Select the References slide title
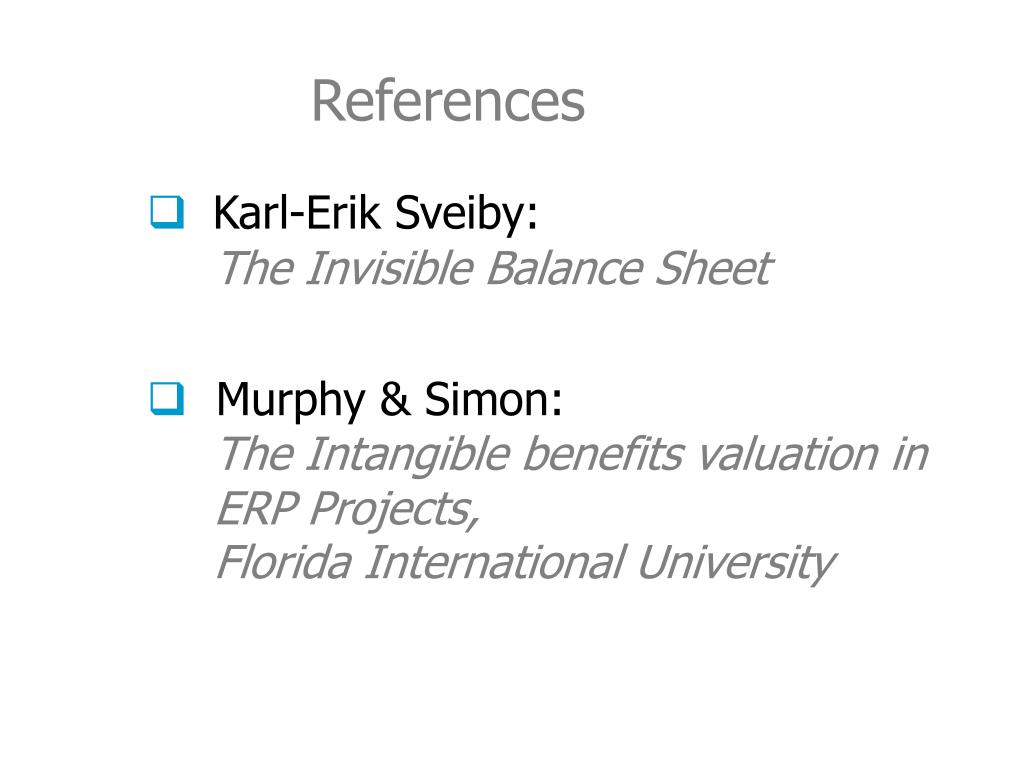 pyautogui.click(x=448, y=101)
